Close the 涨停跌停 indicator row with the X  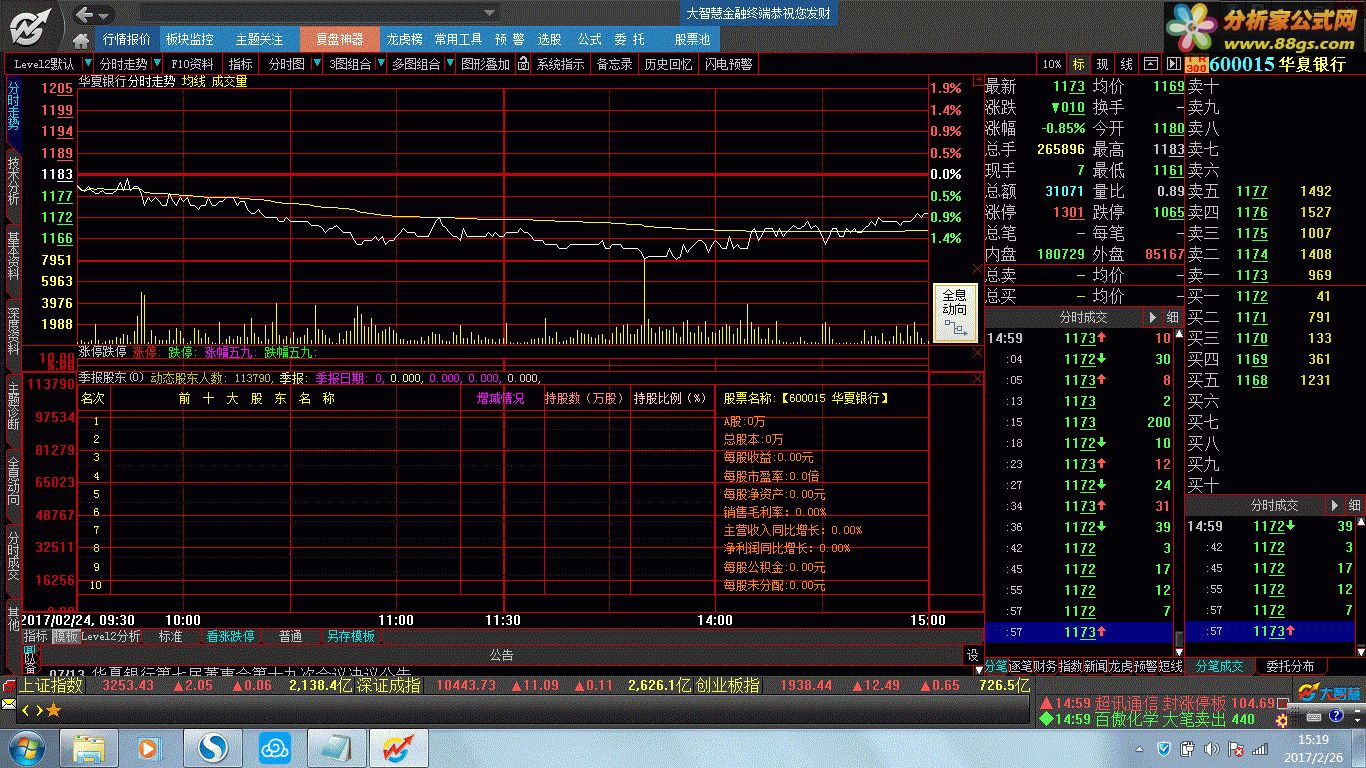point(977,352)
